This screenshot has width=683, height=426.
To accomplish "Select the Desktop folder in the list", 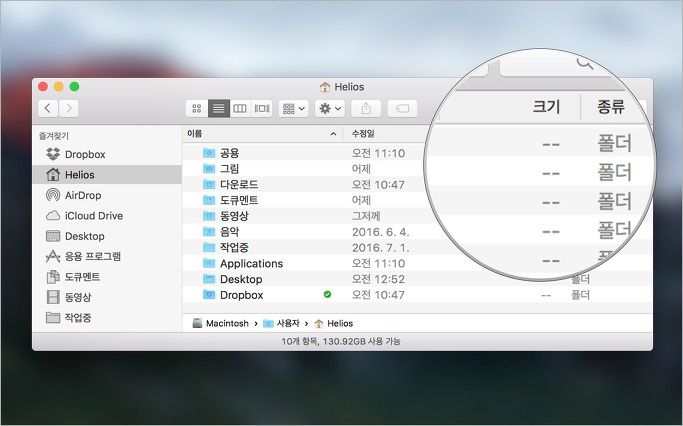I will tap(417, 279).
